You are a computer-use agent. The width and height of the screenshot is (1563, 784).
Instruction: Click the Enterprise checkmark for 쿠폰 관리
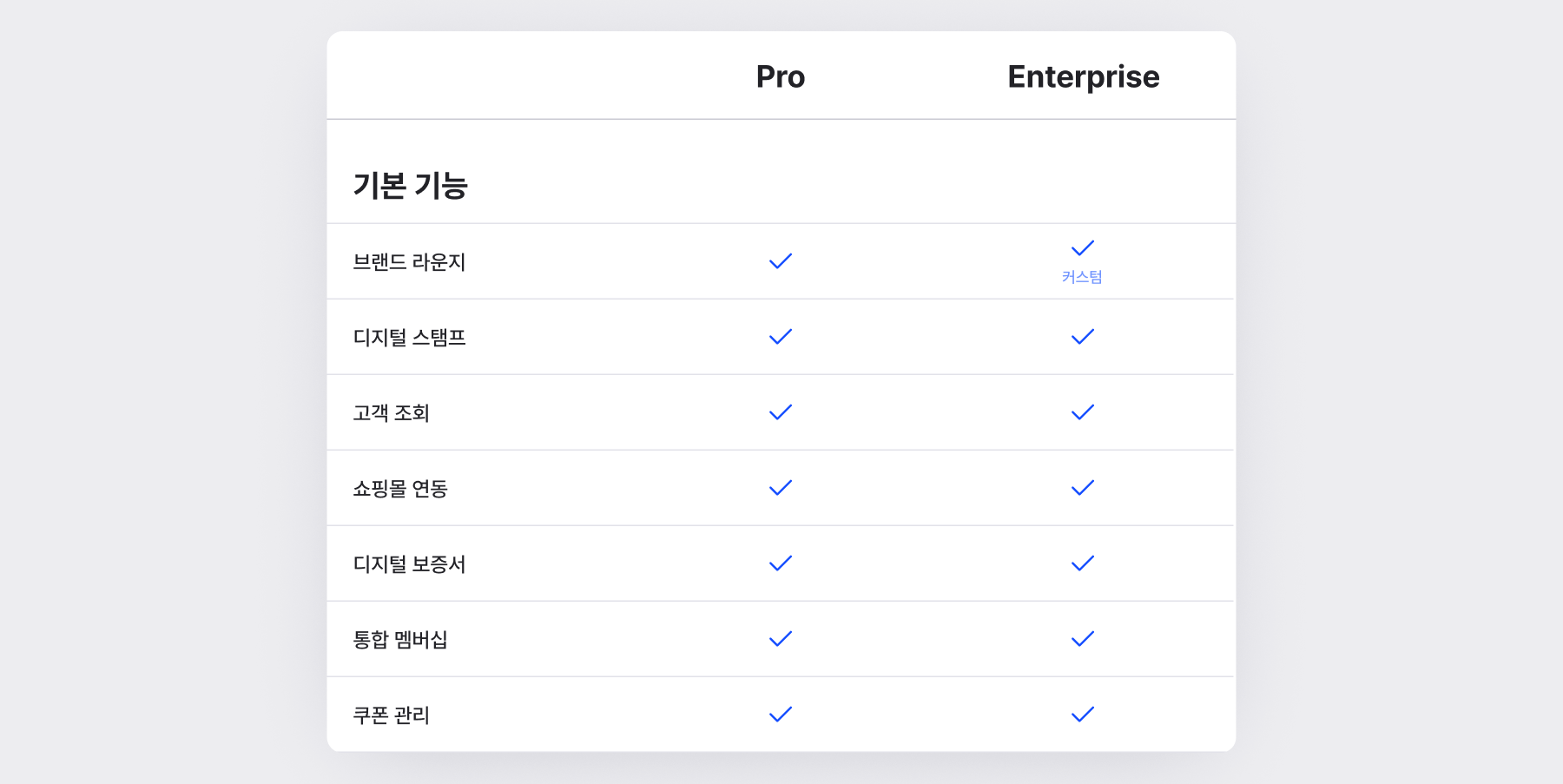[x=1083, y=715]
